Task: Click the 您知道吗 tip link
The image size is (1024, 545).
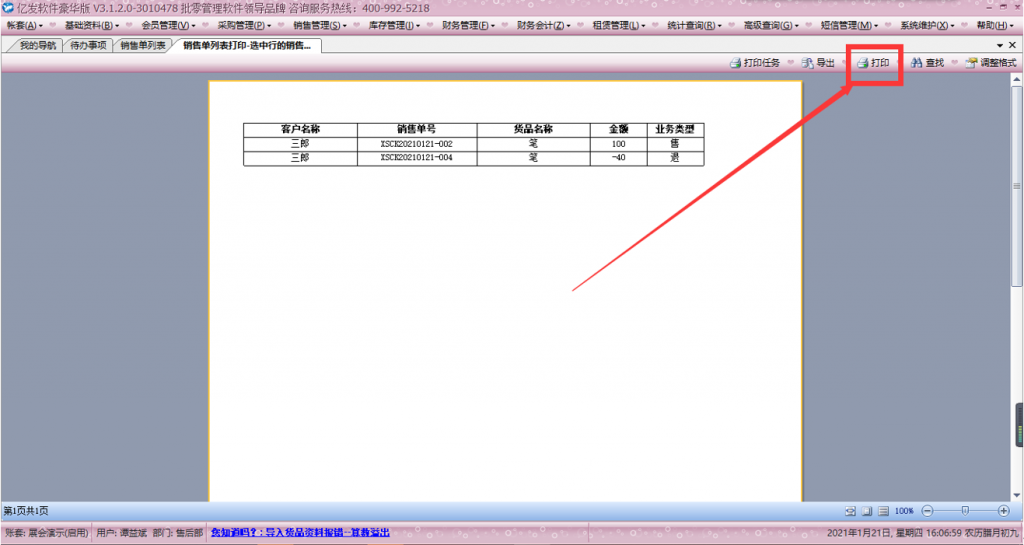Action: 300,533
